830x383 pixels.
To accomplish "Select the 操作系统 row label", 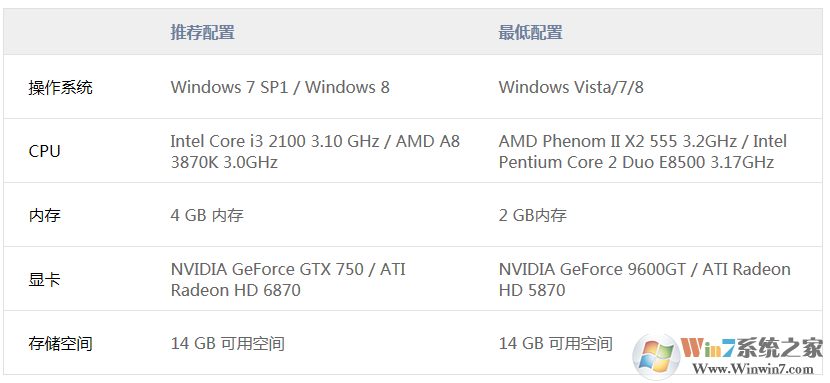I will tap(60, 87).
